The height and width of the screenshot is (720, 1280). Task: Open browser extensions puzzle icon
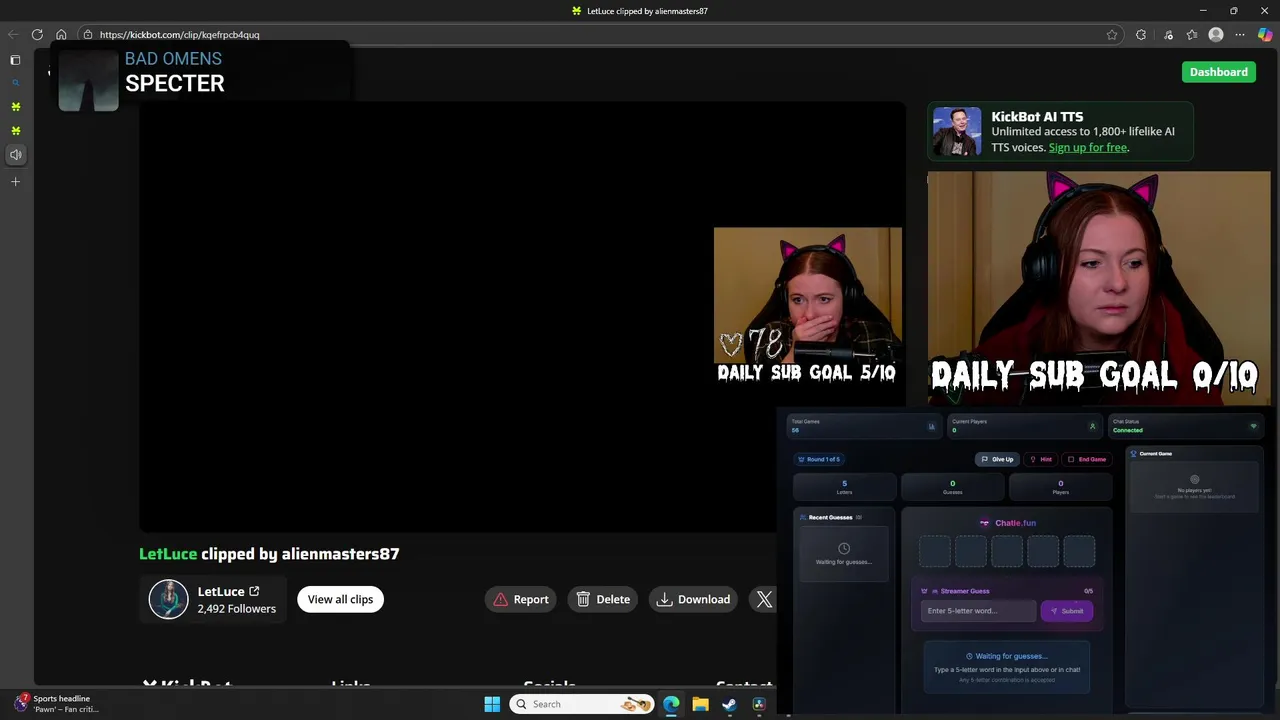1141,35
